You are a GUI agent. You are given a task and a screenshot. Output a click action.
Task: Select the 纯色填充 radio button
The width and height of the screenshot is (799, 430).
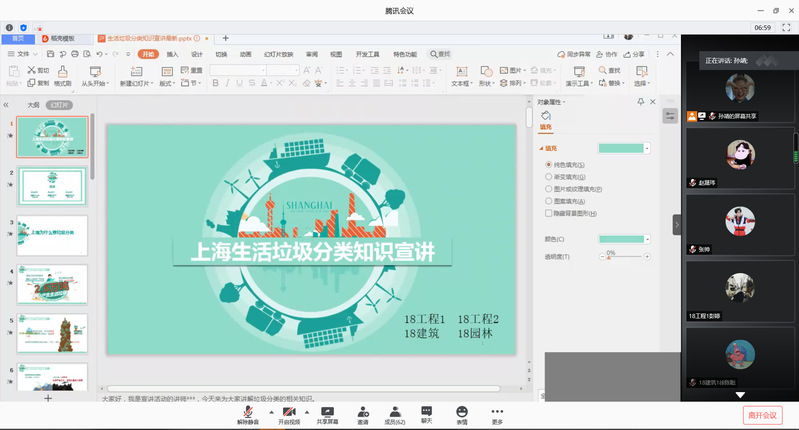(x=548, y=164)
